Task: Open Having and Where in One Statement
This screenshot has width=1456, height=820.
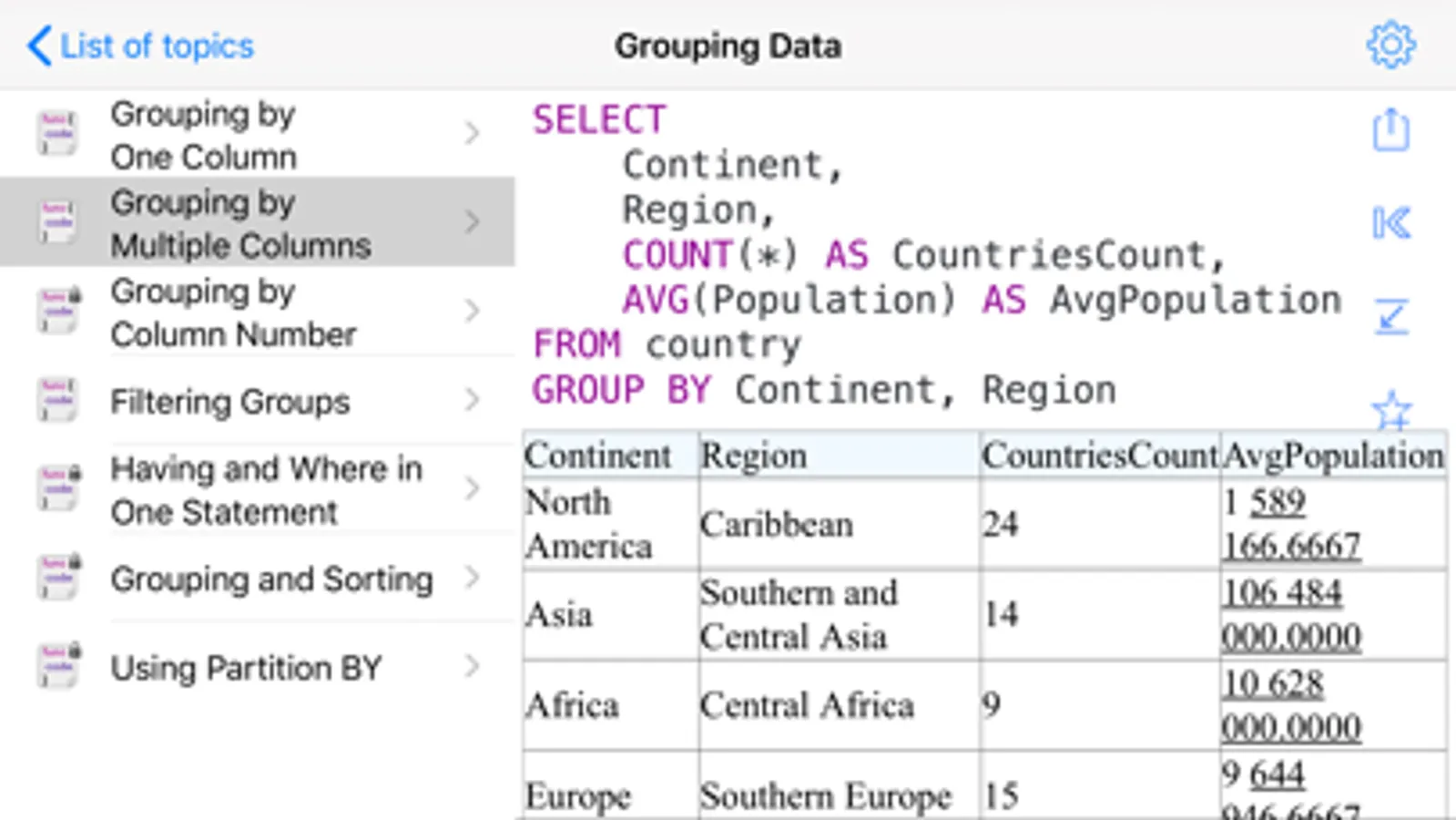Action: 266,490
